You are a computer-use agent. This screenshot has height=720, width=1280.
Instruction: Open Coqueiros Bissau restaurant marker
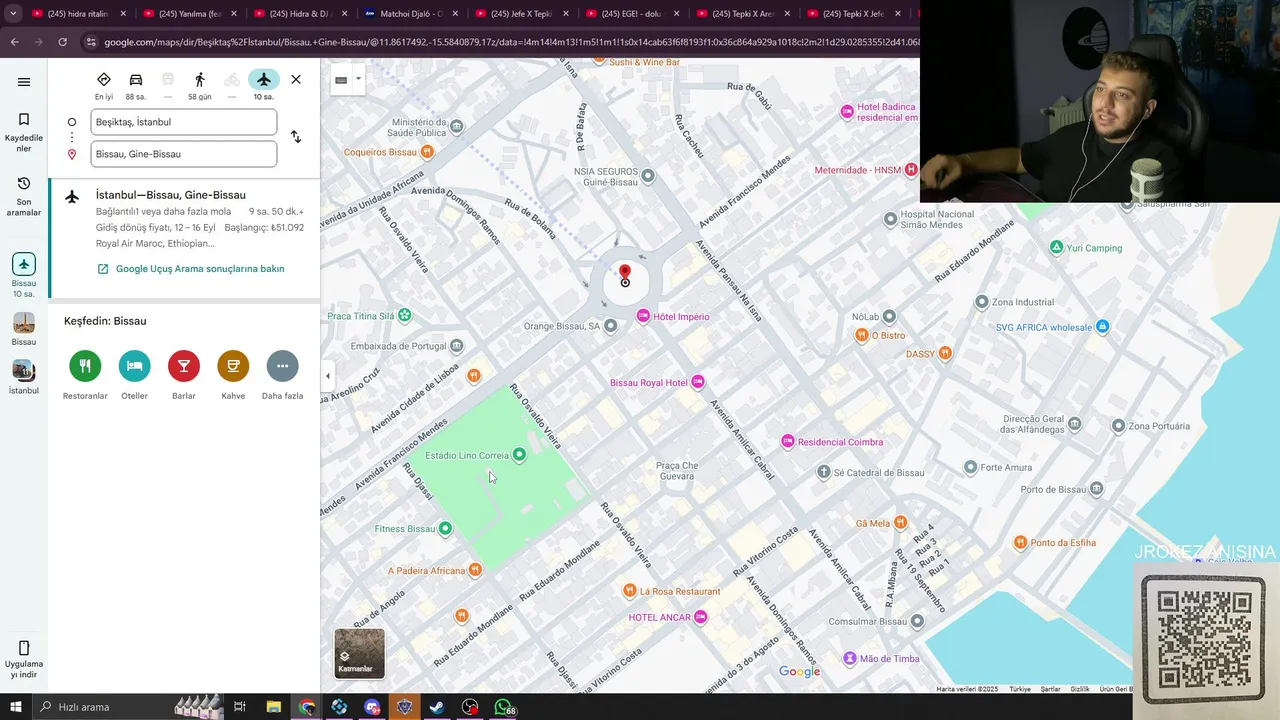click(x=427, y=152)
